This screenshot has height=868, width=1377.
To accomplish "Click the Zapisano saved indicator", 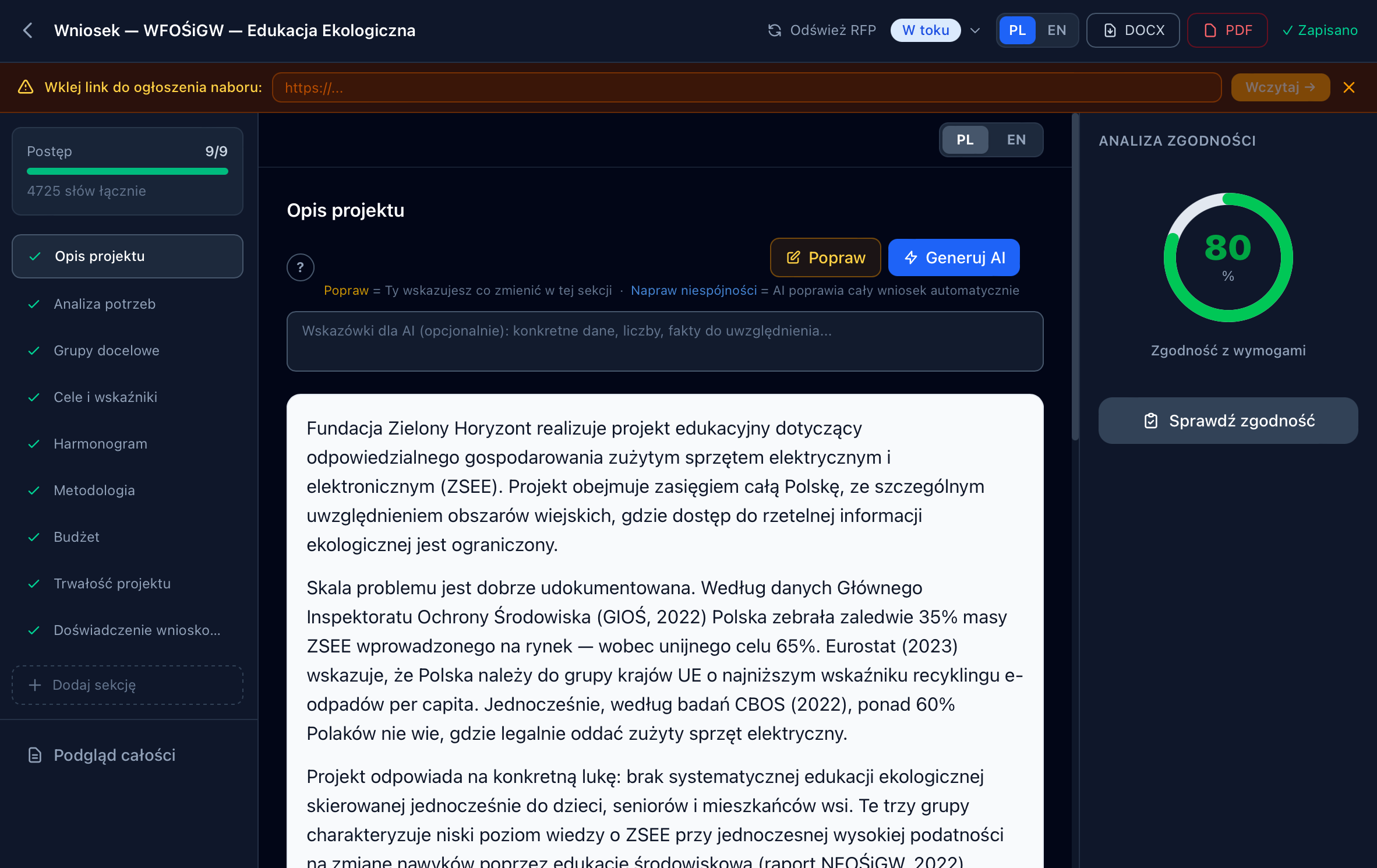I will coord(1320,30).
